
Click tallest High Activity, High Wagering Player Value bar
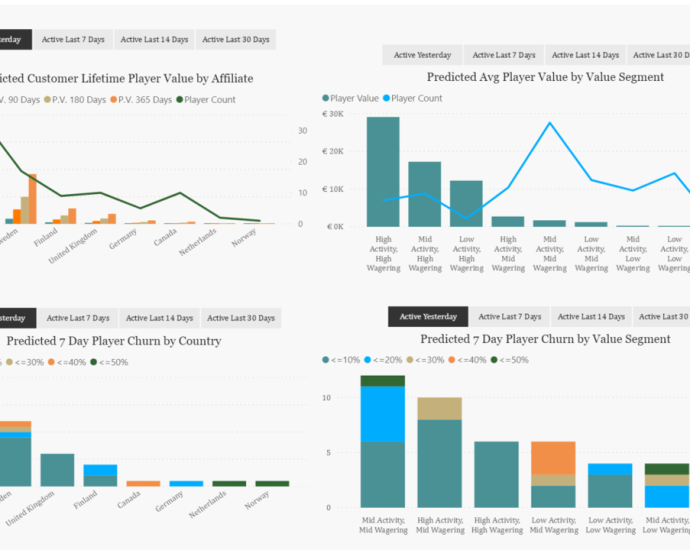coord(383,172)
